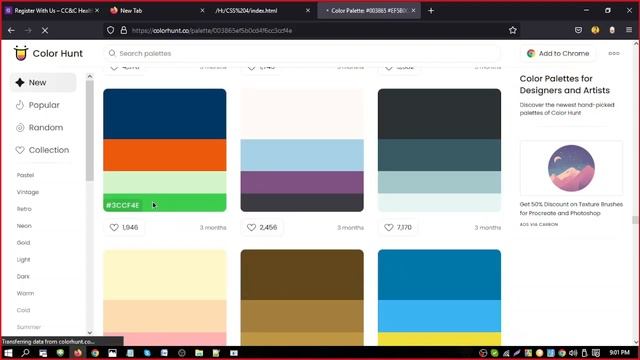Viewport: 640px width, 360px height.
Task: Select the yellow swatch in bottom-right palette
Action: pos(439,339)
